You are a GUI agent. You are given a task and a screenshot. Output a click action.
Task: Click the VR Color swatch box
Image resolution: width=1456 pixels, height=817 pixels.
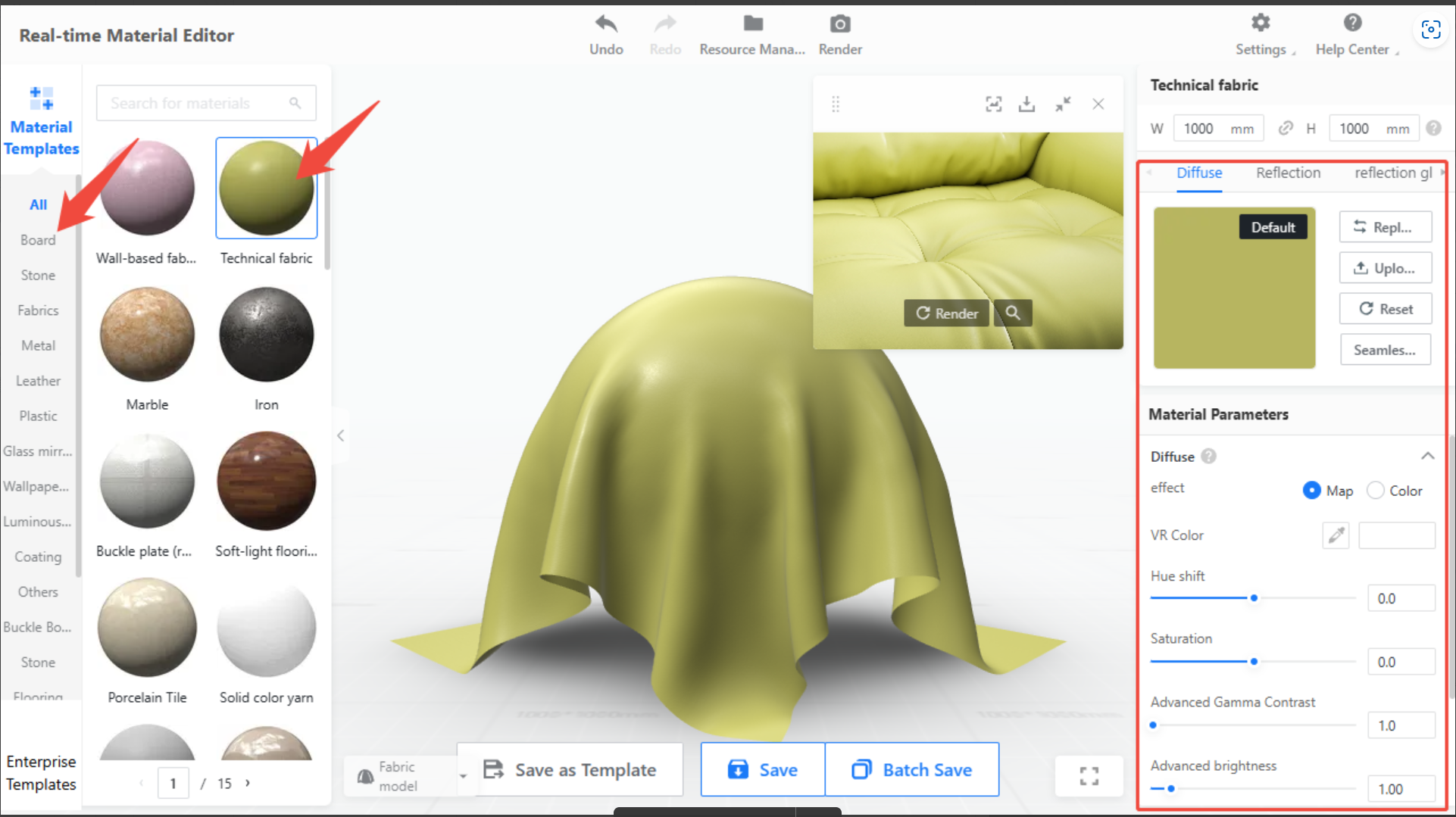coord(1397,535)
